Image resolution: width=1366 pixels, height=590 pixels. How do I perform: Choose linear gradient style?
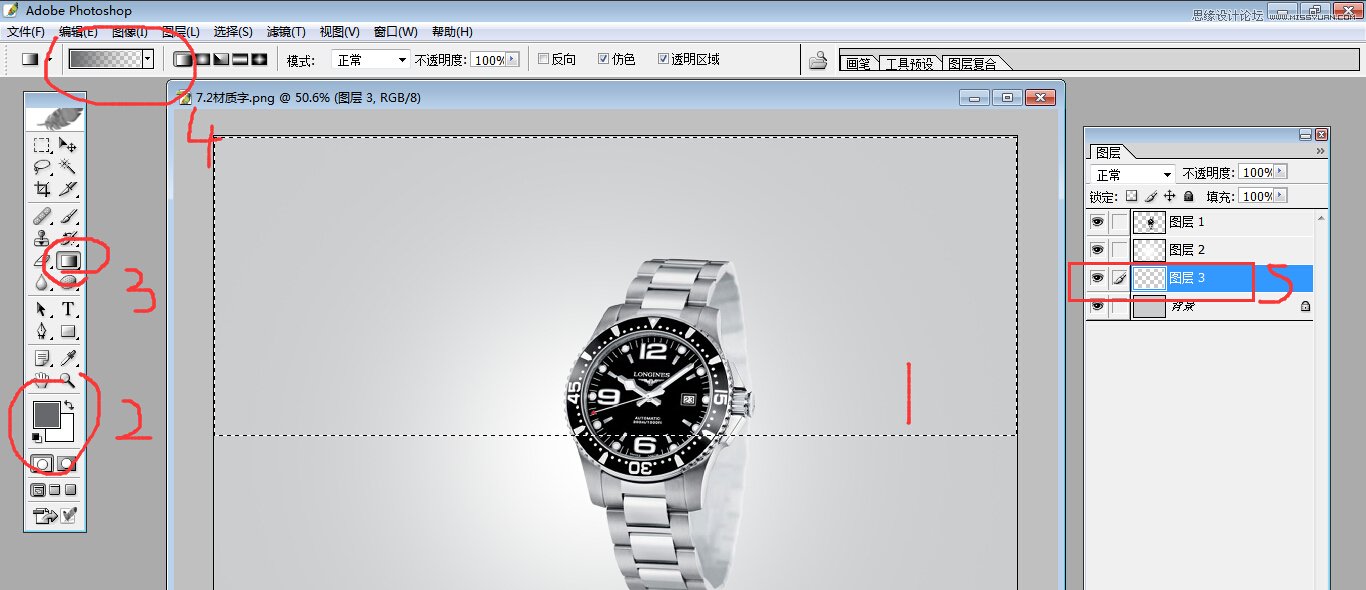(x=183, y=59)
